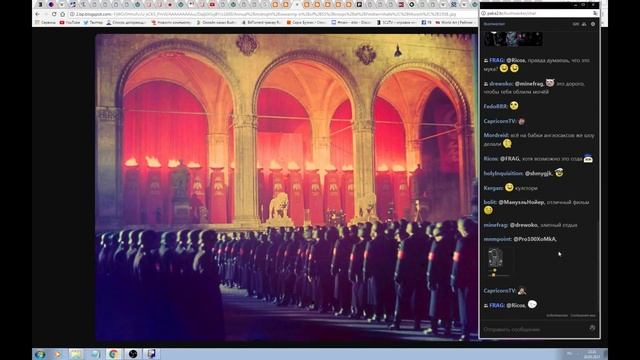Viewport: 640px width, 360px height.
Task: Click smiley in Kergan's message
Action: pyautogui.click(x=509, y=187)
